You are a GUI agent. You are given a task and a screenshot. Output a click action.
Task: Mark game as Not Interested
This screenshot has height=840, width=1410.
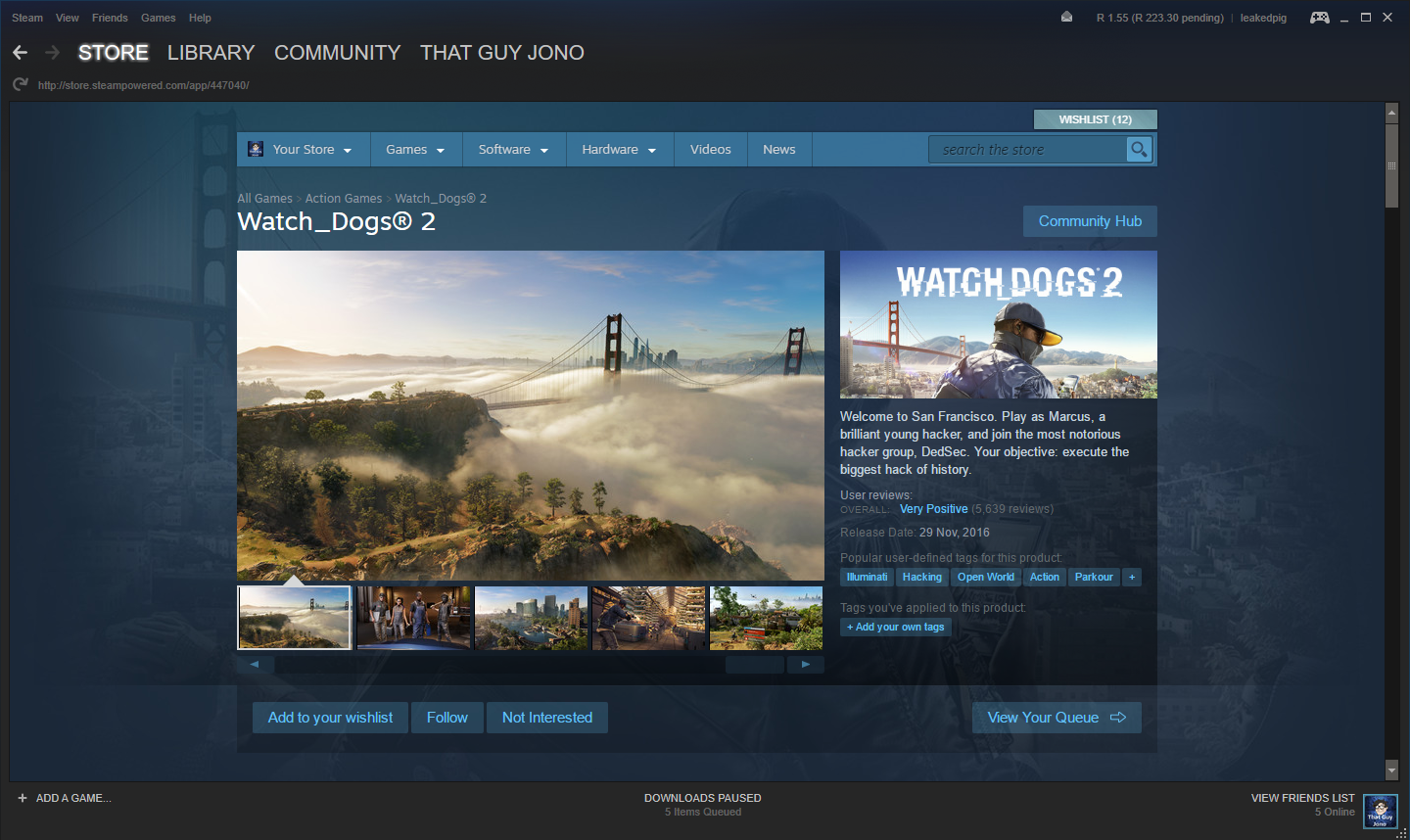coord(547,718)
